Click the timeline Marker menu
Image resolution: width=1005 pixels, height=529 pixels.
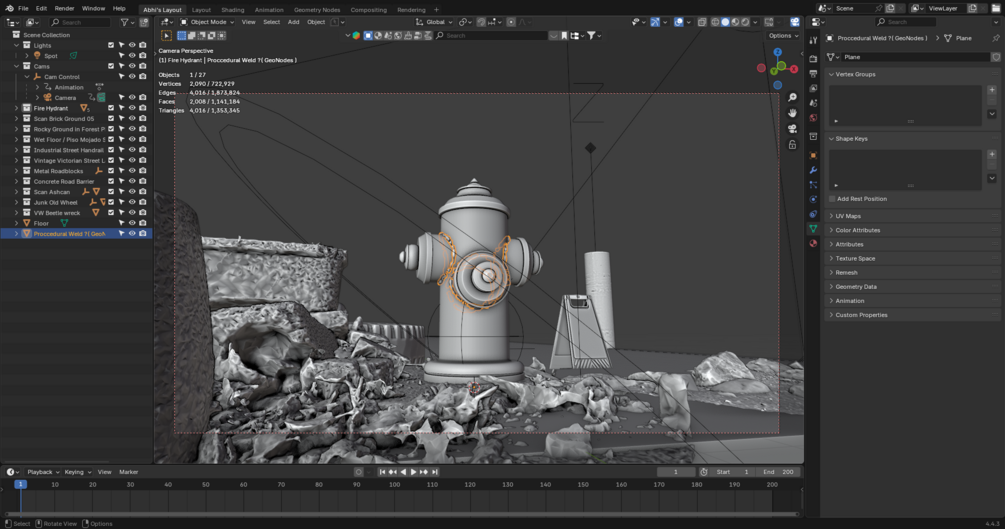[128, 472]
